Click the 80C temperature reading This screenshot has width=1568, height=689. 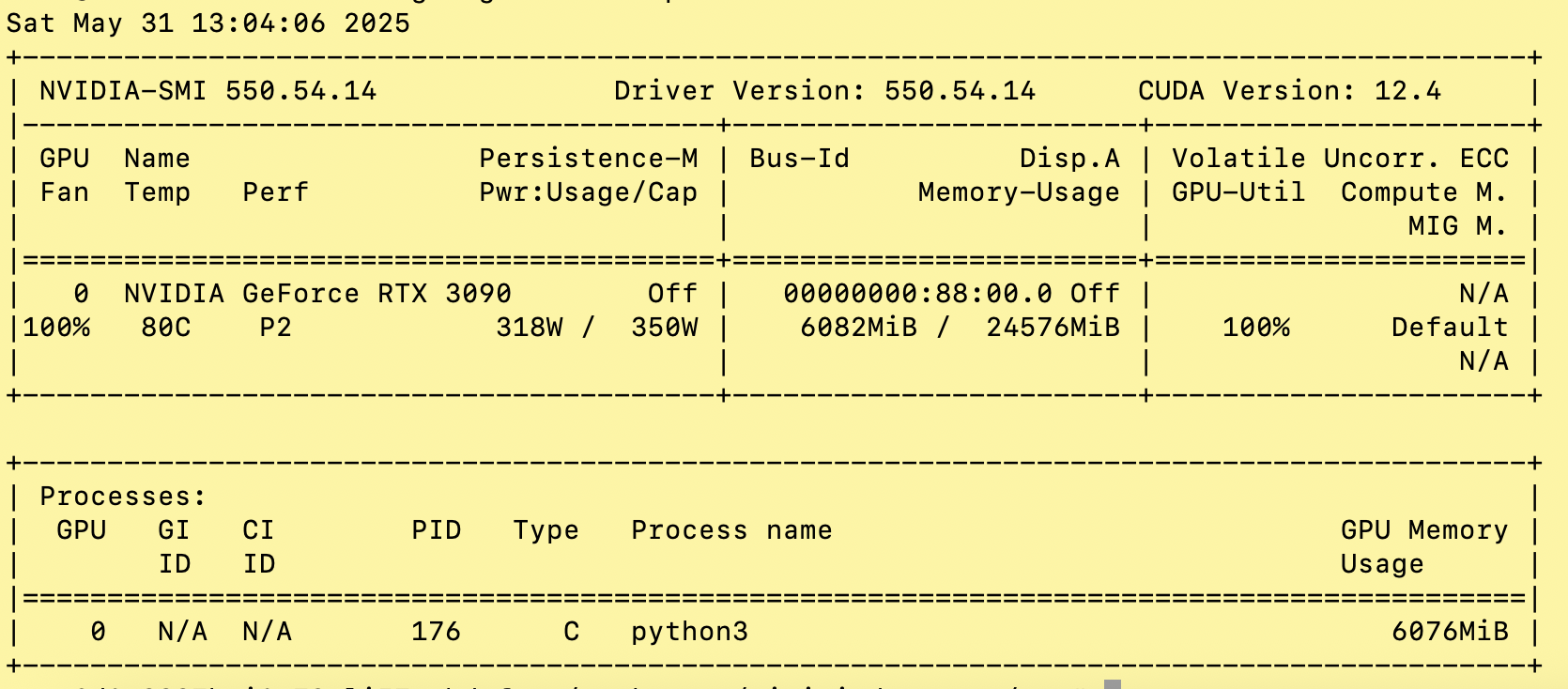(166, 328)
